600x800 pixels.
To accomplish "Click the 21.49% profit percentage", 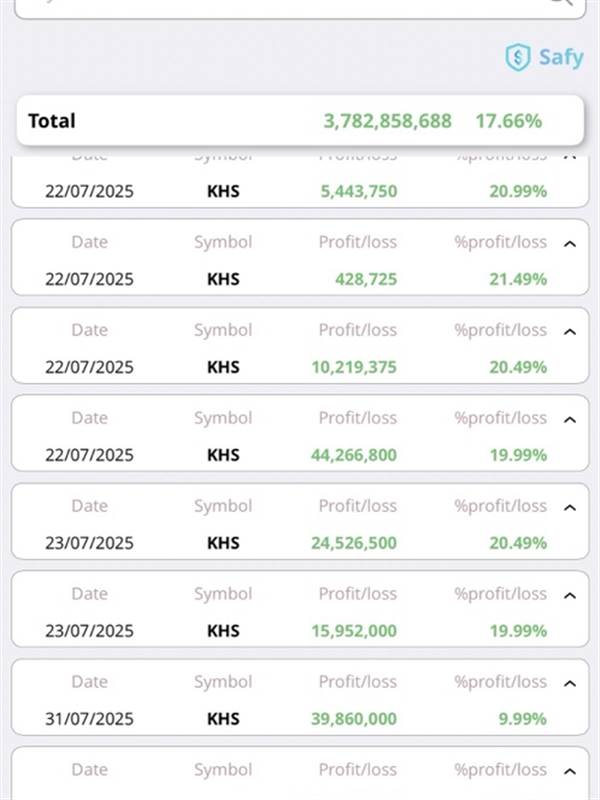I will coord(518,279).
